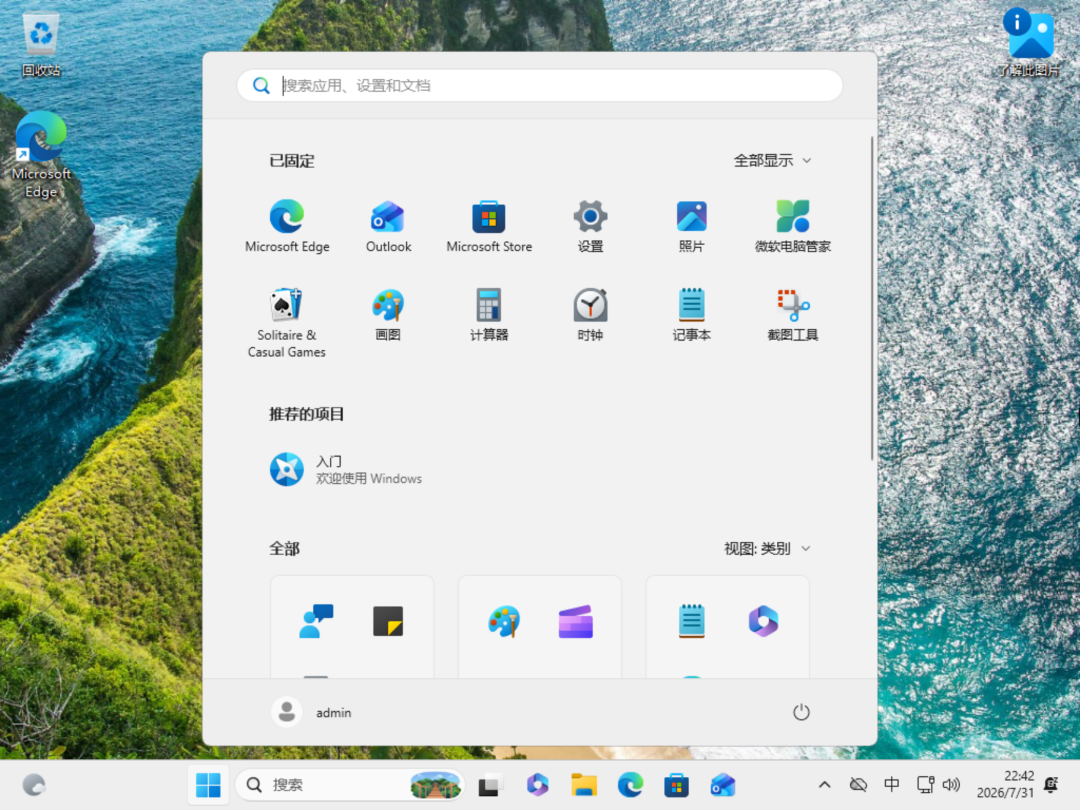Open Copilot on the taskbar
Image resolution: width=1080 pixels, height=810 pixels.
[x=537, y=785]
